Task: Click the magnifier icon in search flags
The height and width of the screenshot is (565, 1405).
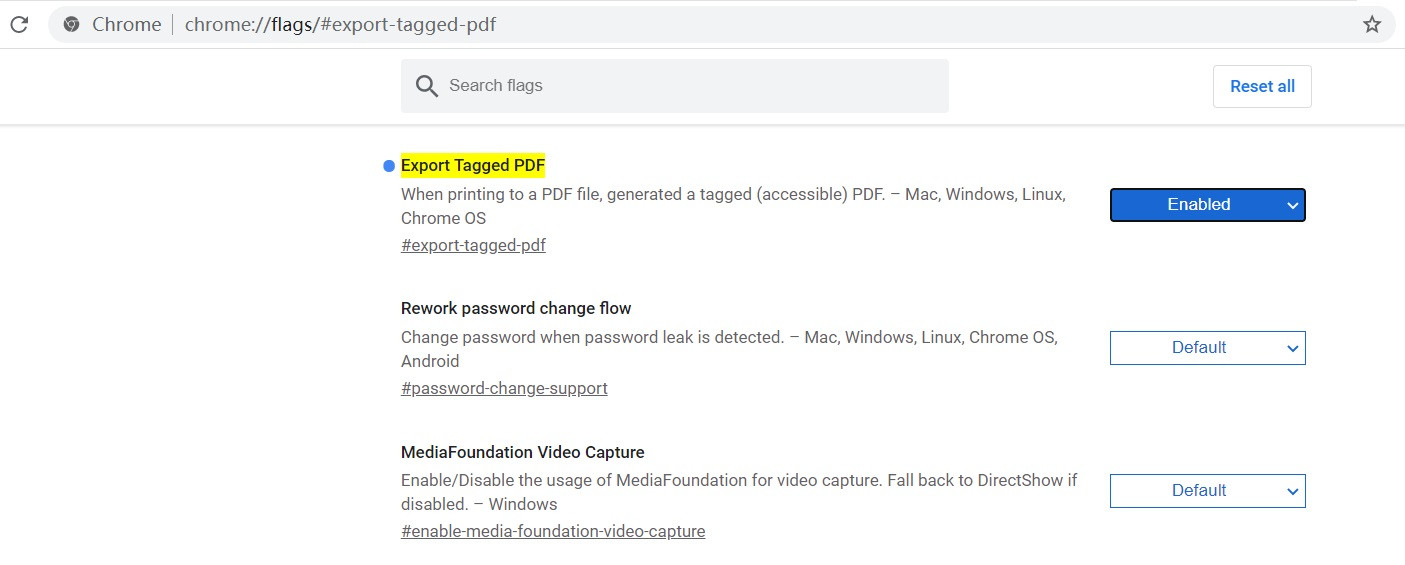Action: pos(427,86)
